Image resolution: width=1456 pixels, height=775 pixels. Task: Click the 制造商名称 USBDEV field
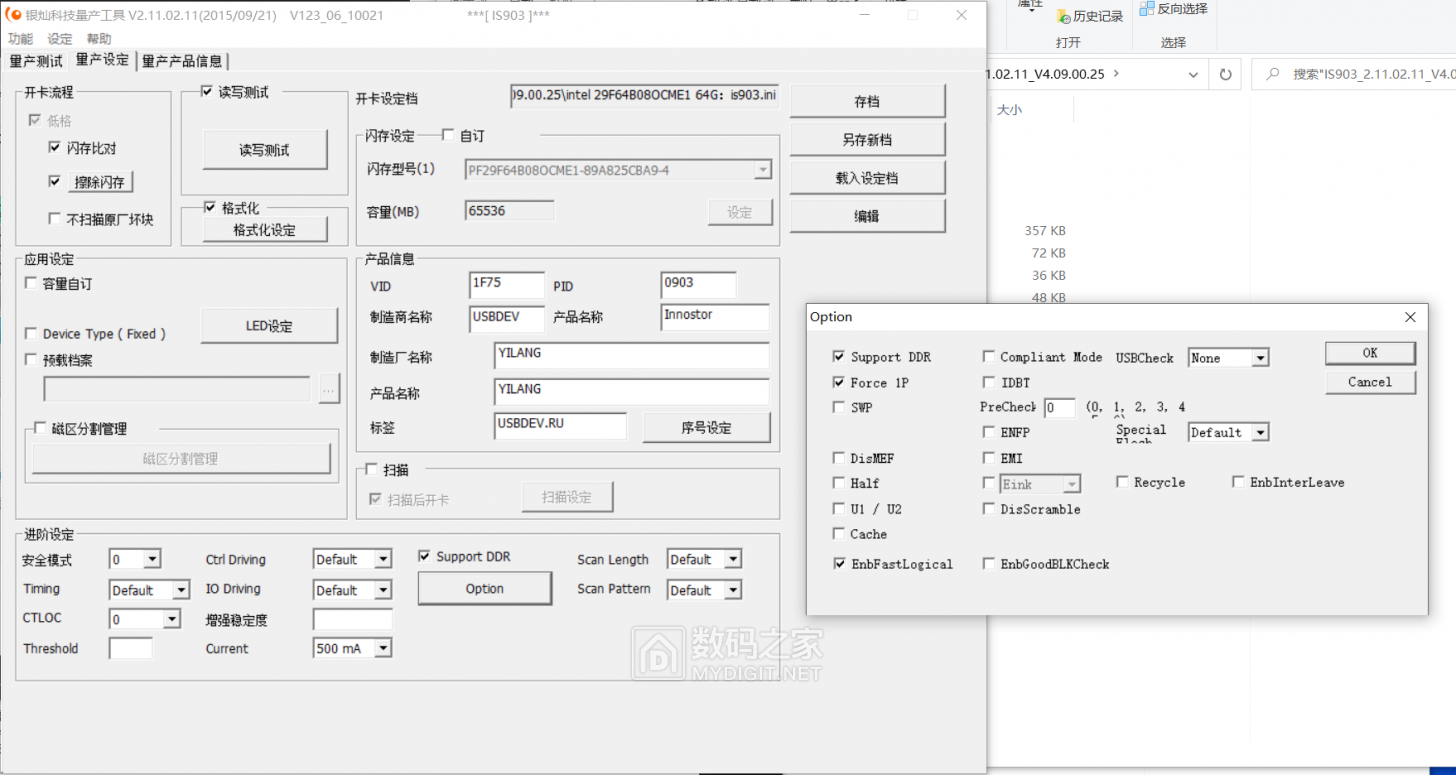click(507, 317)
